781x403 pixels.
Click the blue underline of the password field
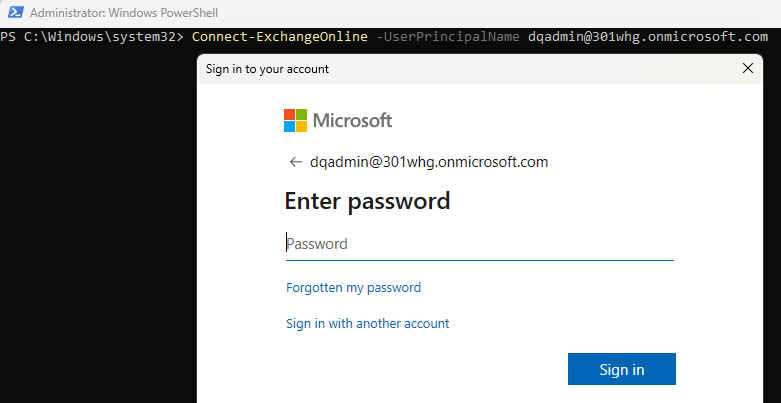[480, 260]
